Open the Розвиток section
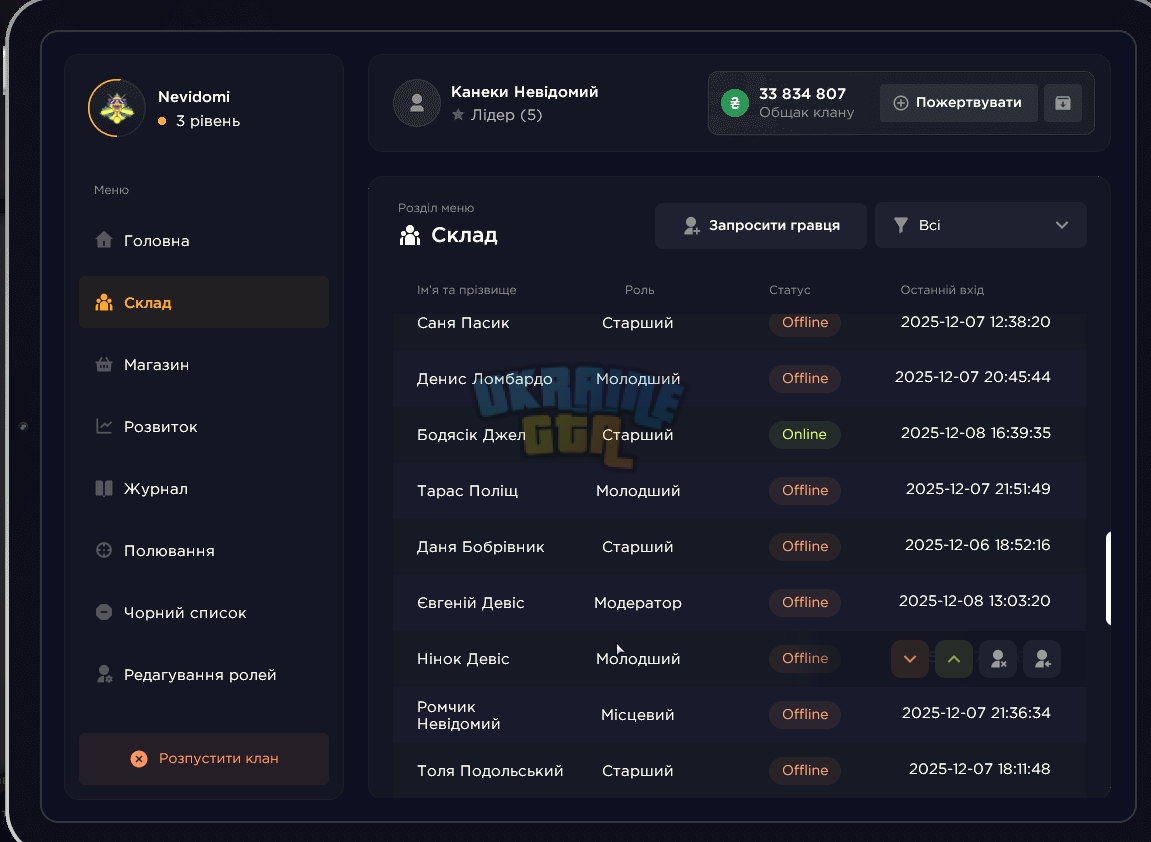 point(204,427)
